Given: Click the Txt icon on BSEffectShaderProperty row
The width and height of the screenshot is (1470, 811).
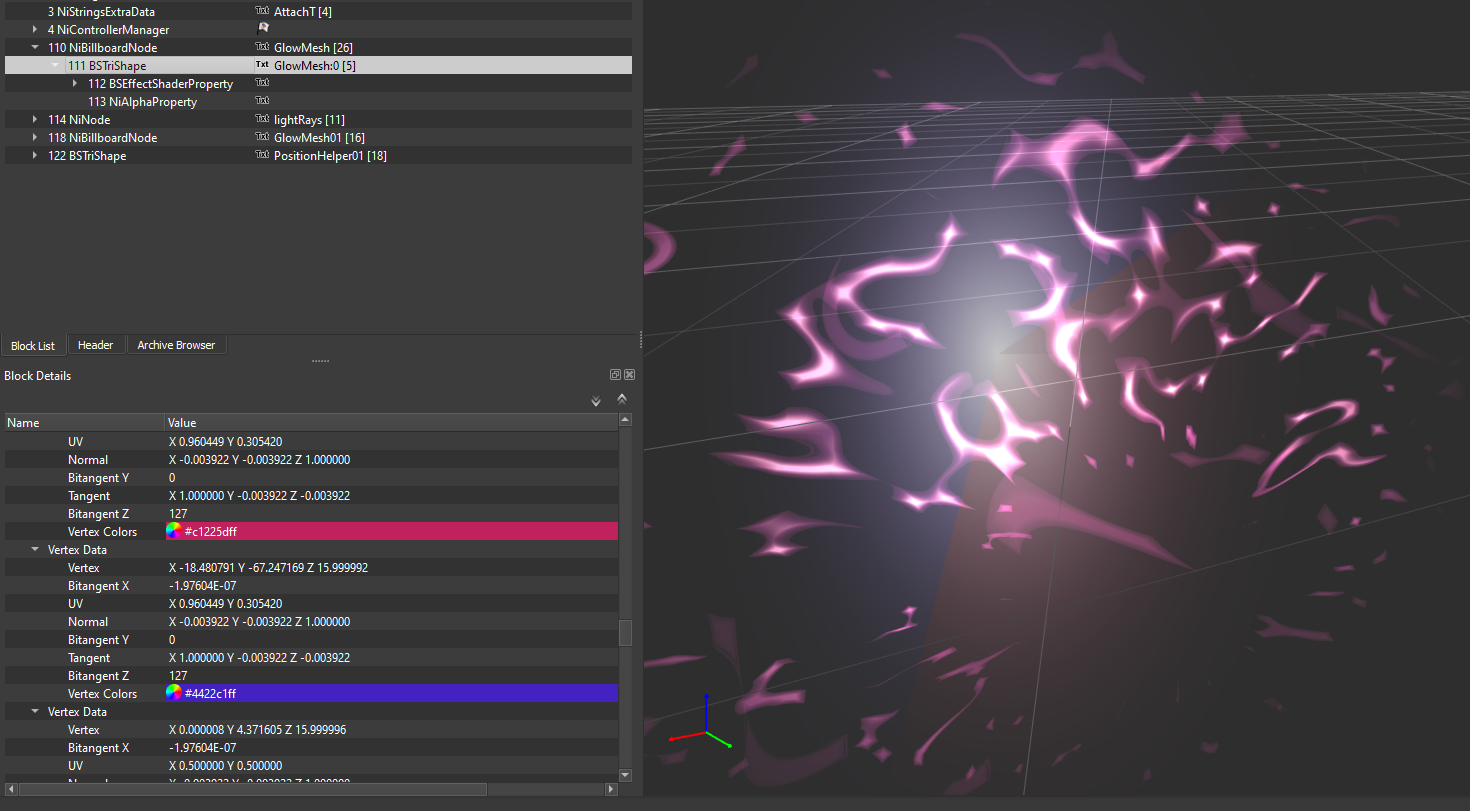Looking at the screenshot, I should pos(262,83).
